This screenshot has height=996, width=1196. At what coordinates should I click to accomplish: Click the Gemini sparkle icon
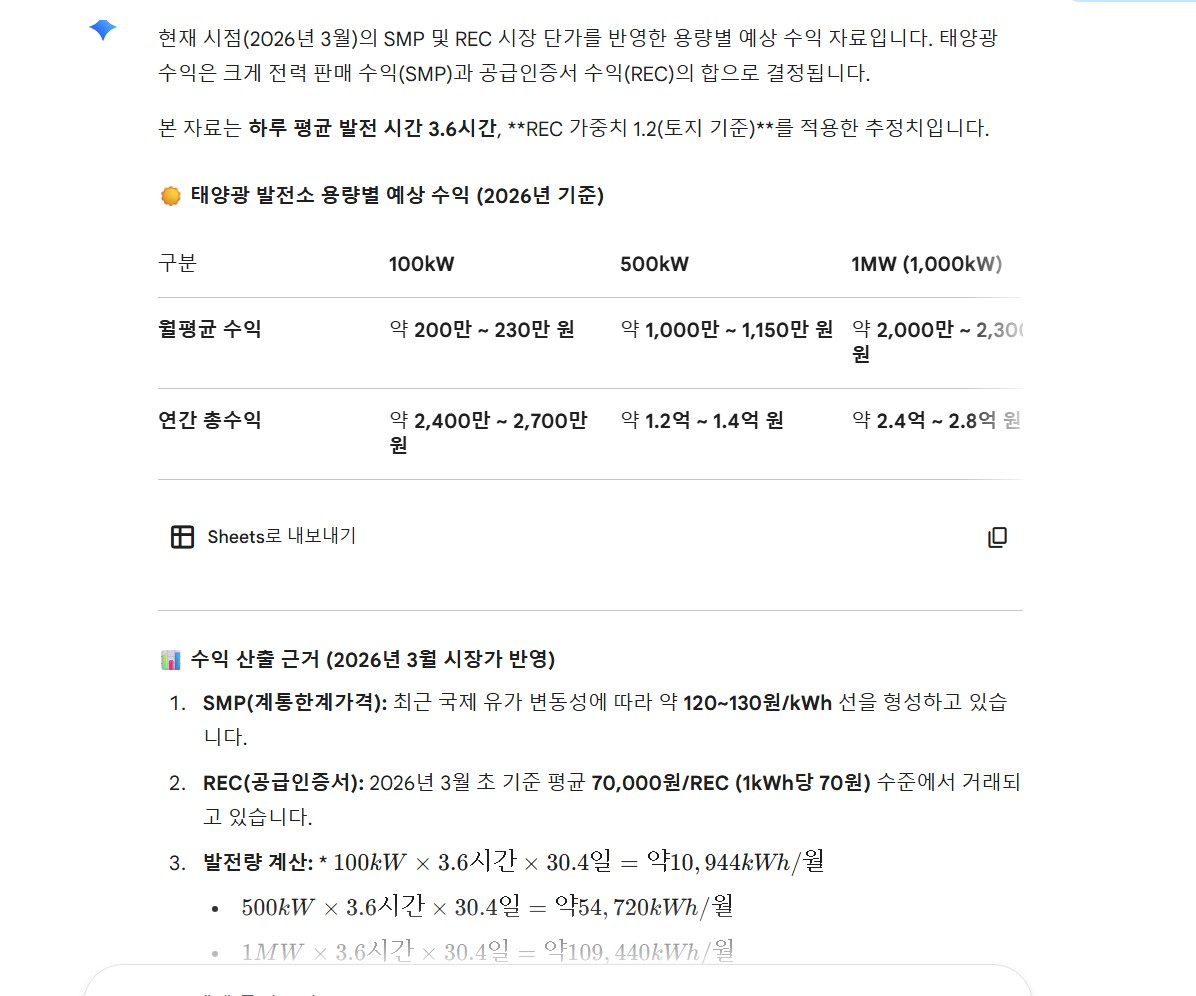tap(103, 30)
